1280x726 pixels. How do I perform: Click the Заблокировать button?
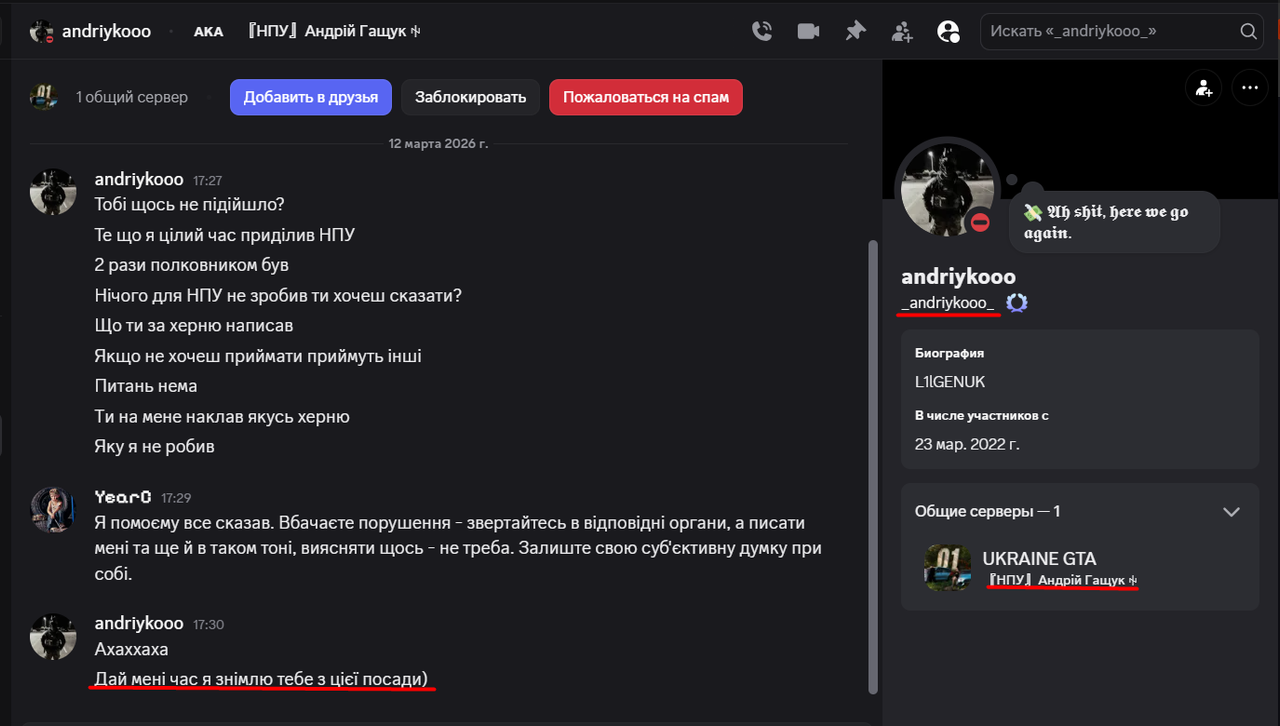click(471, 97)
